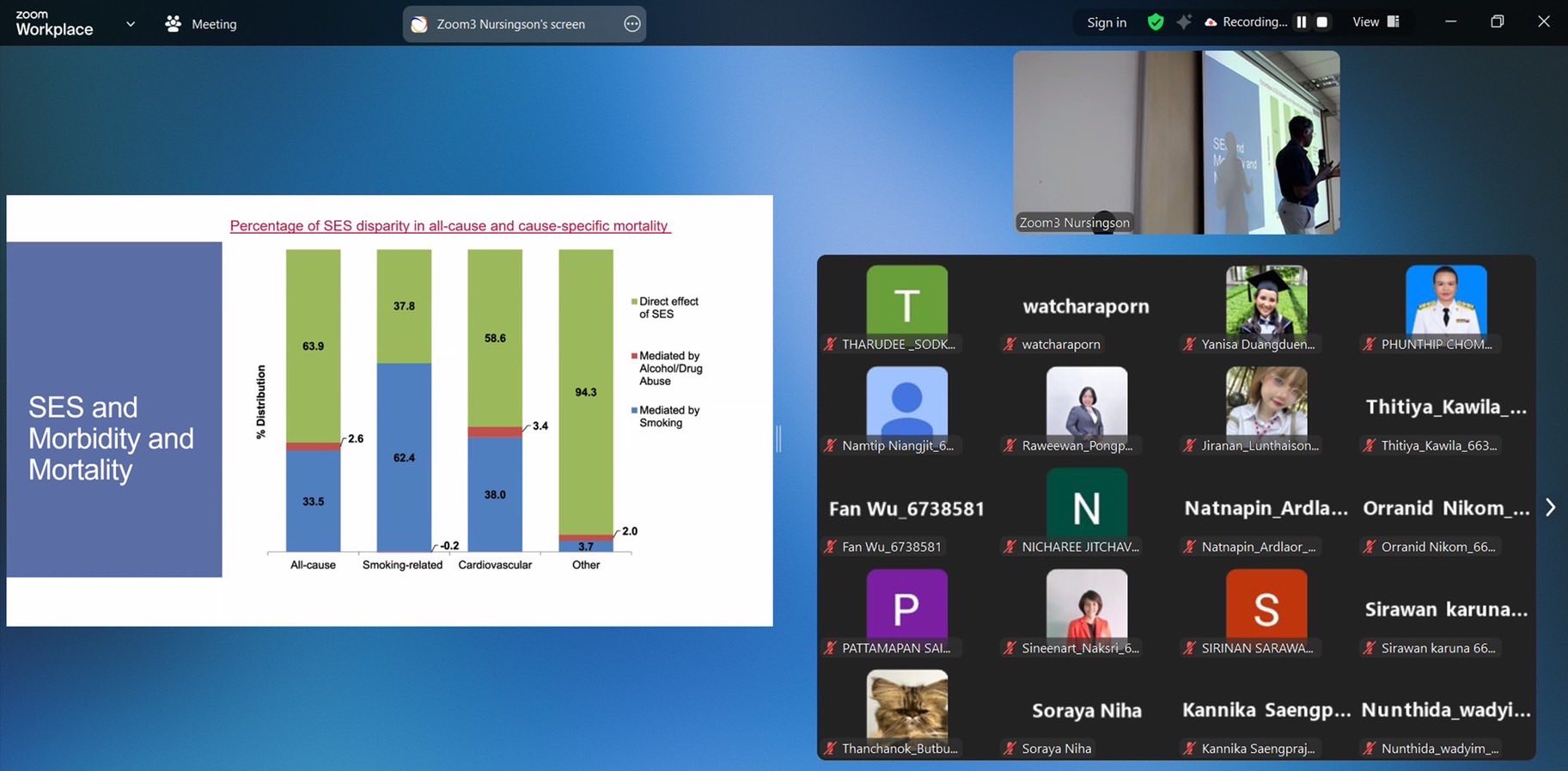This screenshot has height=771, width=1568.
Task: Select the Zoom3 Nursingson speaker video
Action: pyautogui.click(x=1175, y=142)
